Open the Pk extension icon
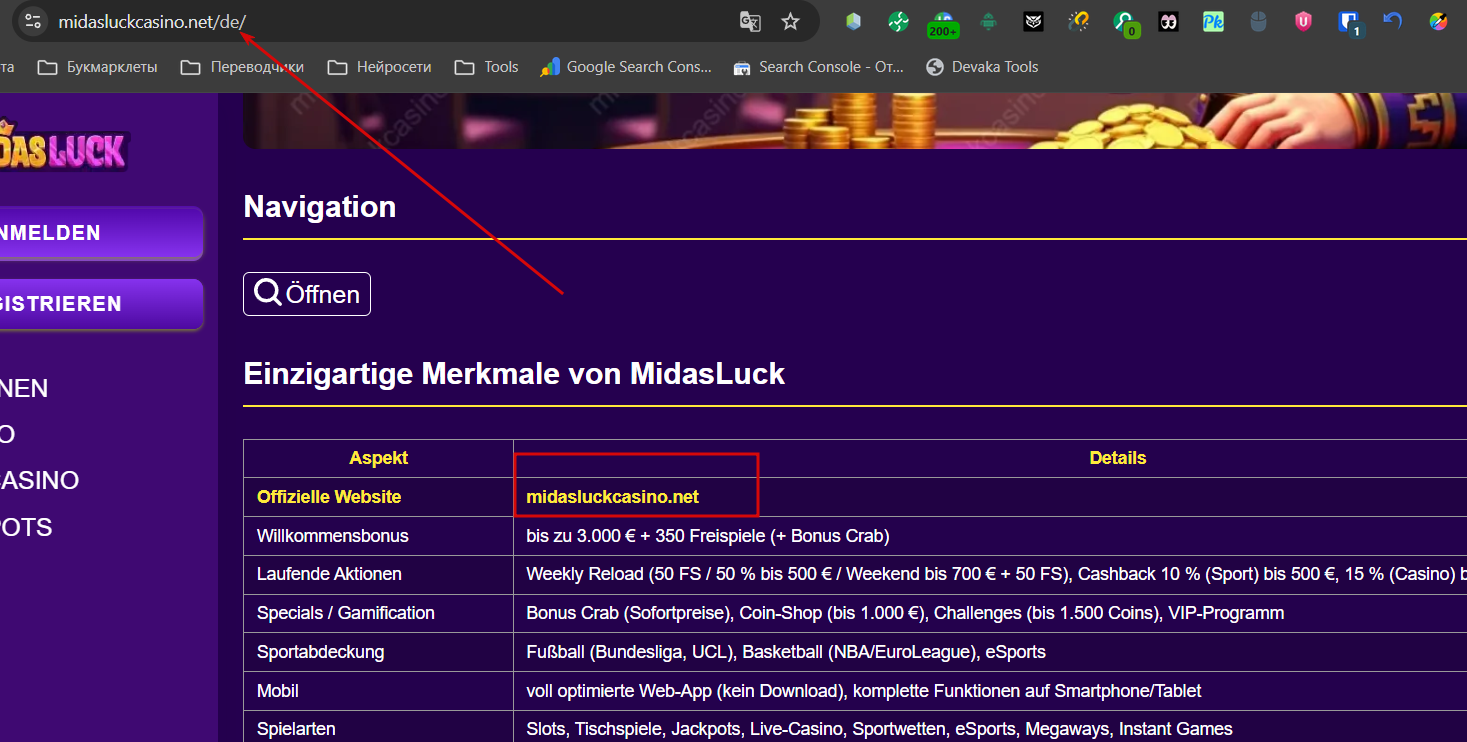Image resolution: width=1467 pixels, height=742 pixels. click(1213, 21)
